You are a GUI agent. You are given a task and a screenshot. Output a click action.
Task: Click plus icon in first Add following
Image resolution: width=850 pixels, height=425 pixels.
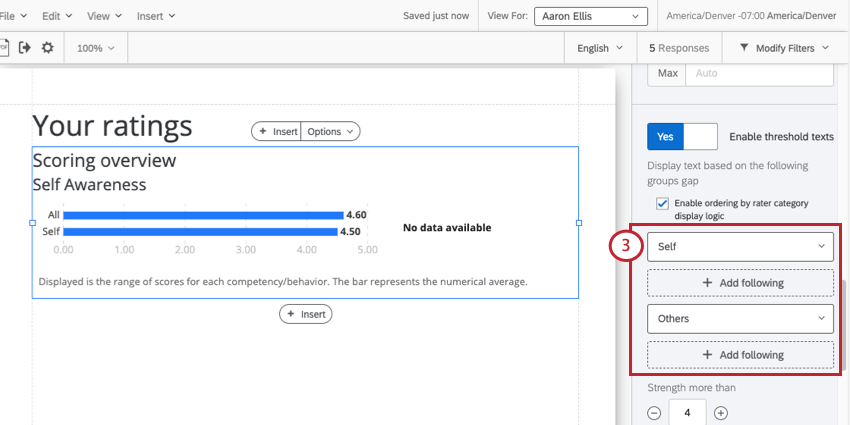707,282
